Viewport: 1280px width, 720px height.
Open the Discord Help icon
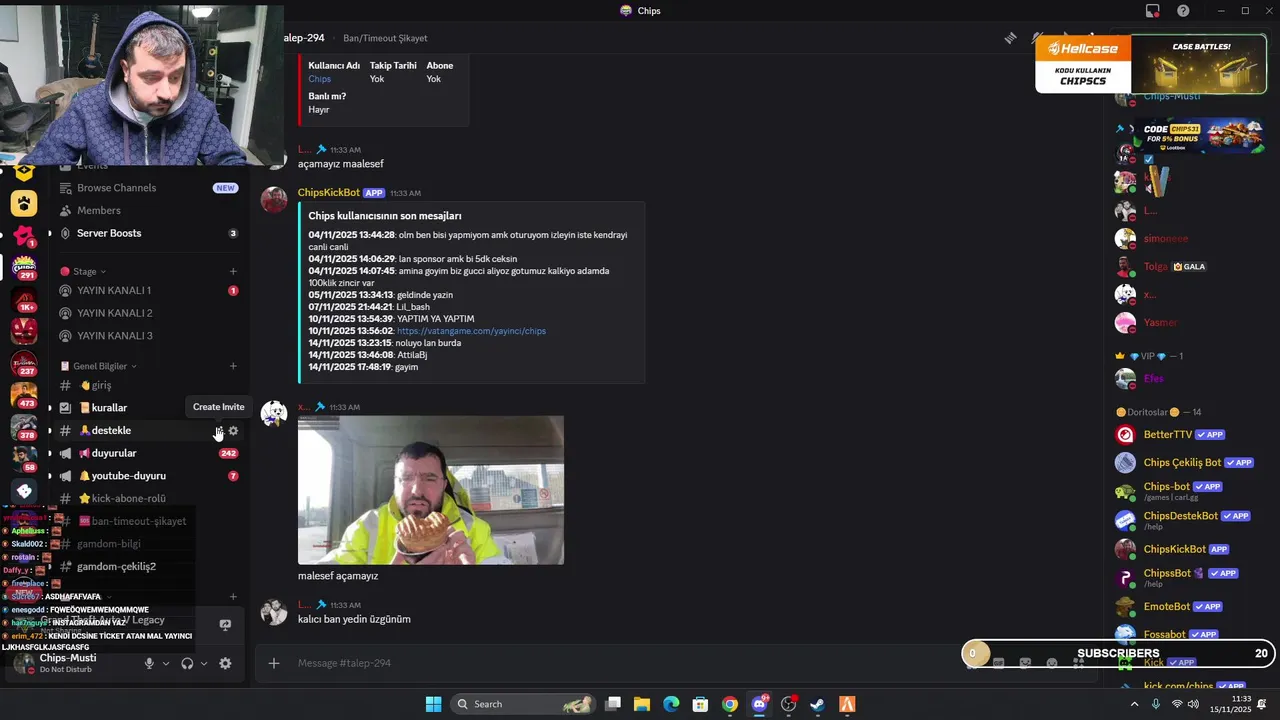[x=1183, y=11]
